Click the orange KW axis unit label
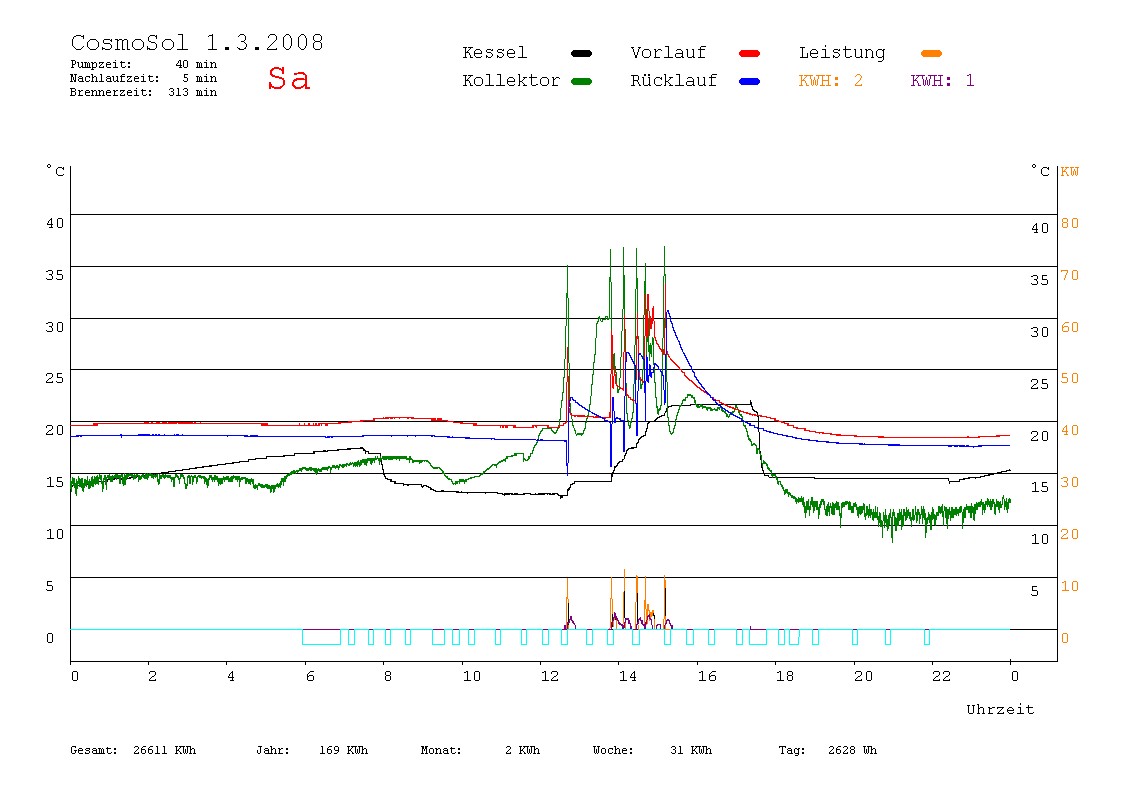Viewport: 1148px width, 812px height. pos(1070,172)
